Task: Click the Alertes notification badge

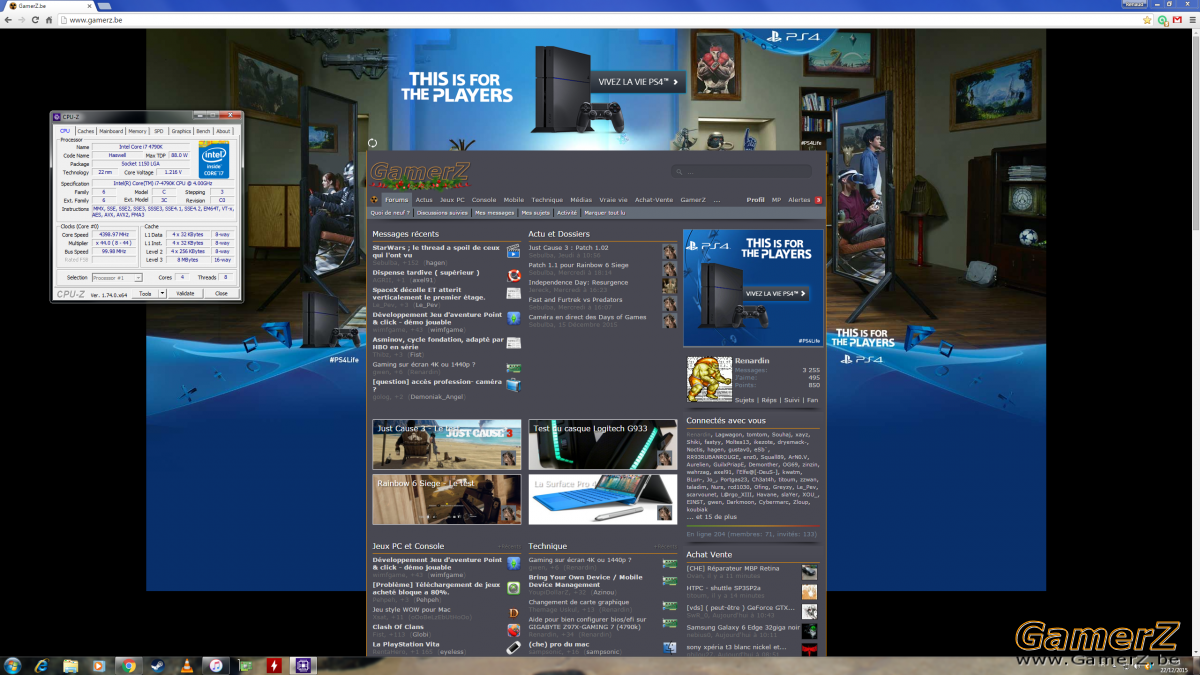Action: pyautogui.click(x=817, y=200)
